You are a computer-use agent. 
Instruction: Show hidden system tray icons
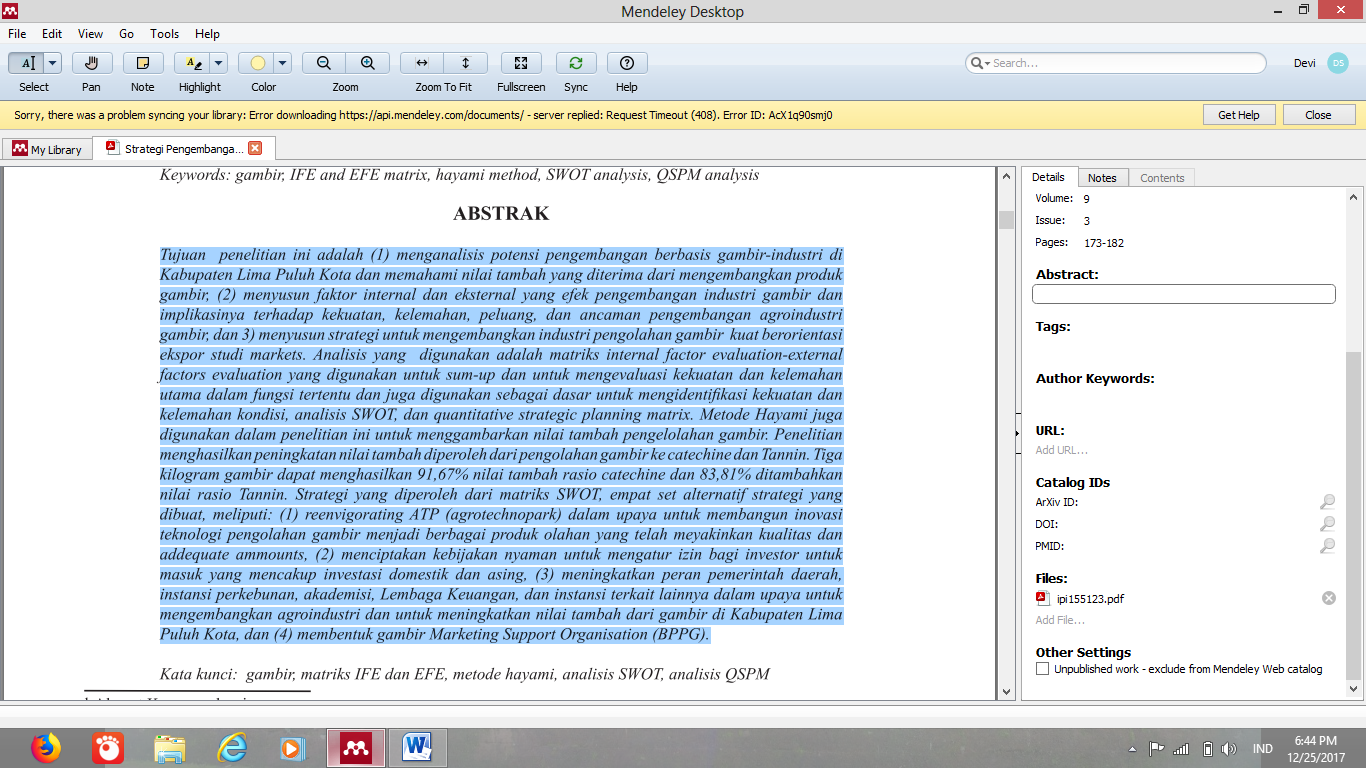(1133, 749)
